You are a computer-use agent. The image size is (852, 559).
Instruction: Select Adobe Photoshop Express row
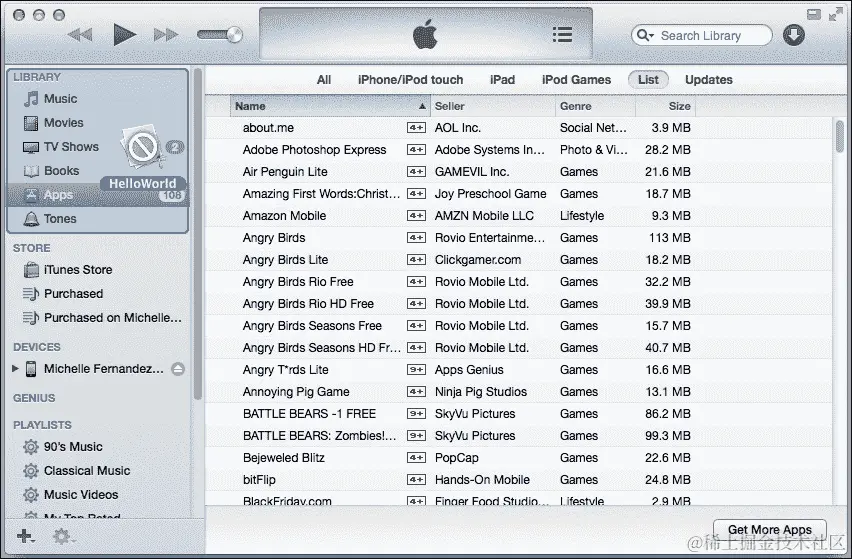point(518,150)
